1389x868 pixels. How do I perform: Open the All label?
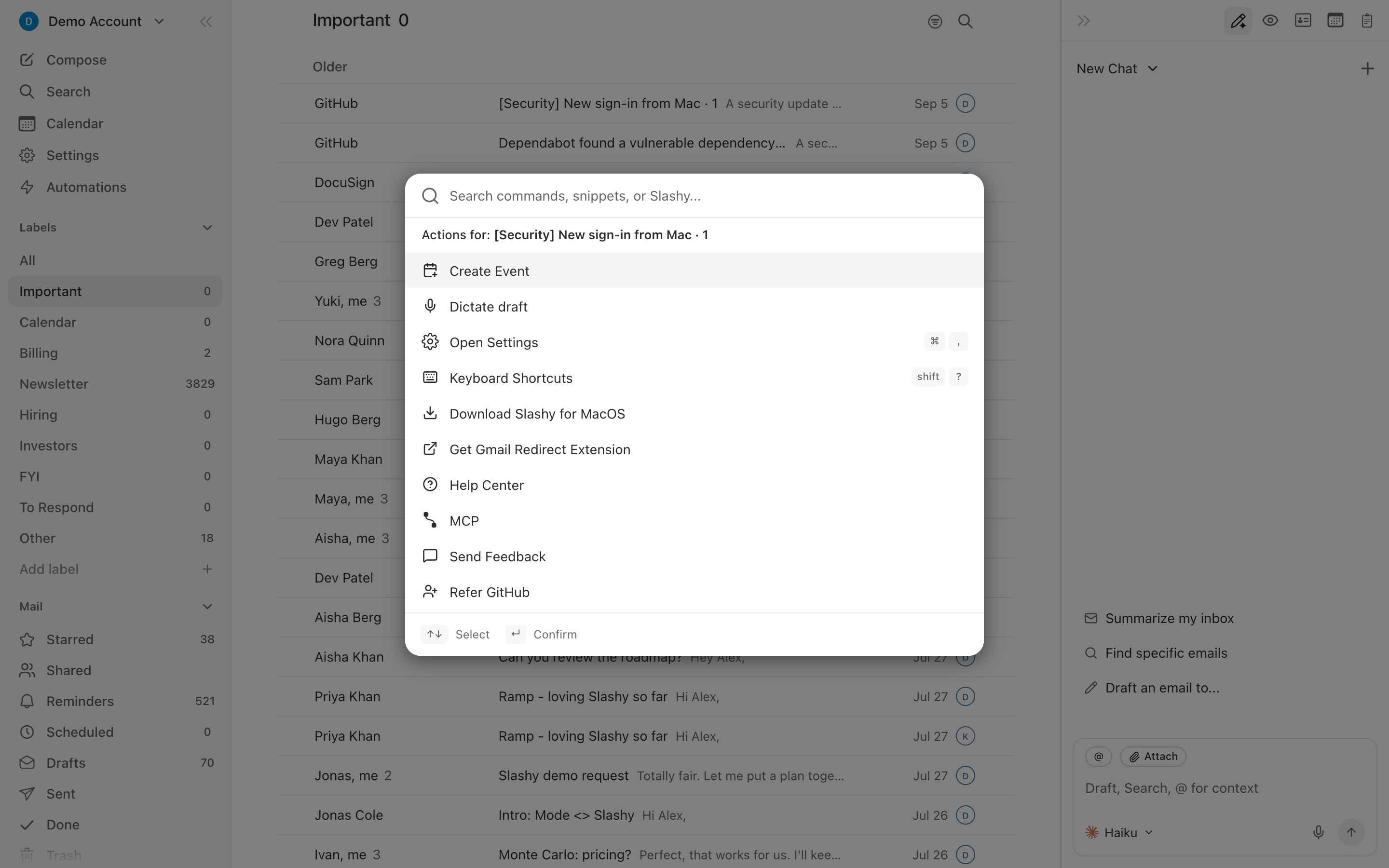tap(115, 260)
